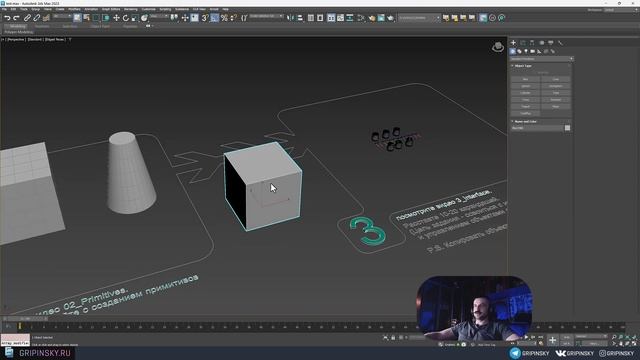Open the Standard Primitives category dropdown
640x360 pixels.
pyautogui.click(x=541, y=59)
